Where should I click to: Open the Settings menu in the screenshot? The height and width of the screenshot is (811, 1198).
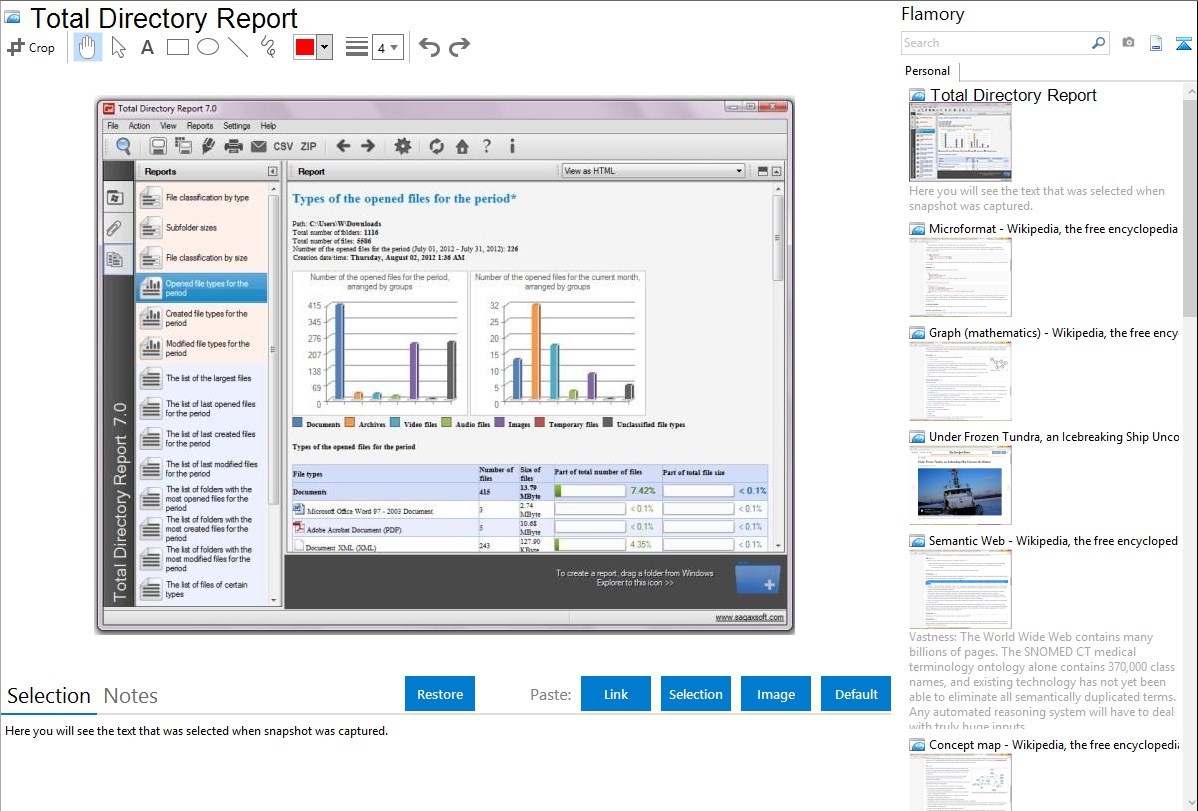[237, 126]
